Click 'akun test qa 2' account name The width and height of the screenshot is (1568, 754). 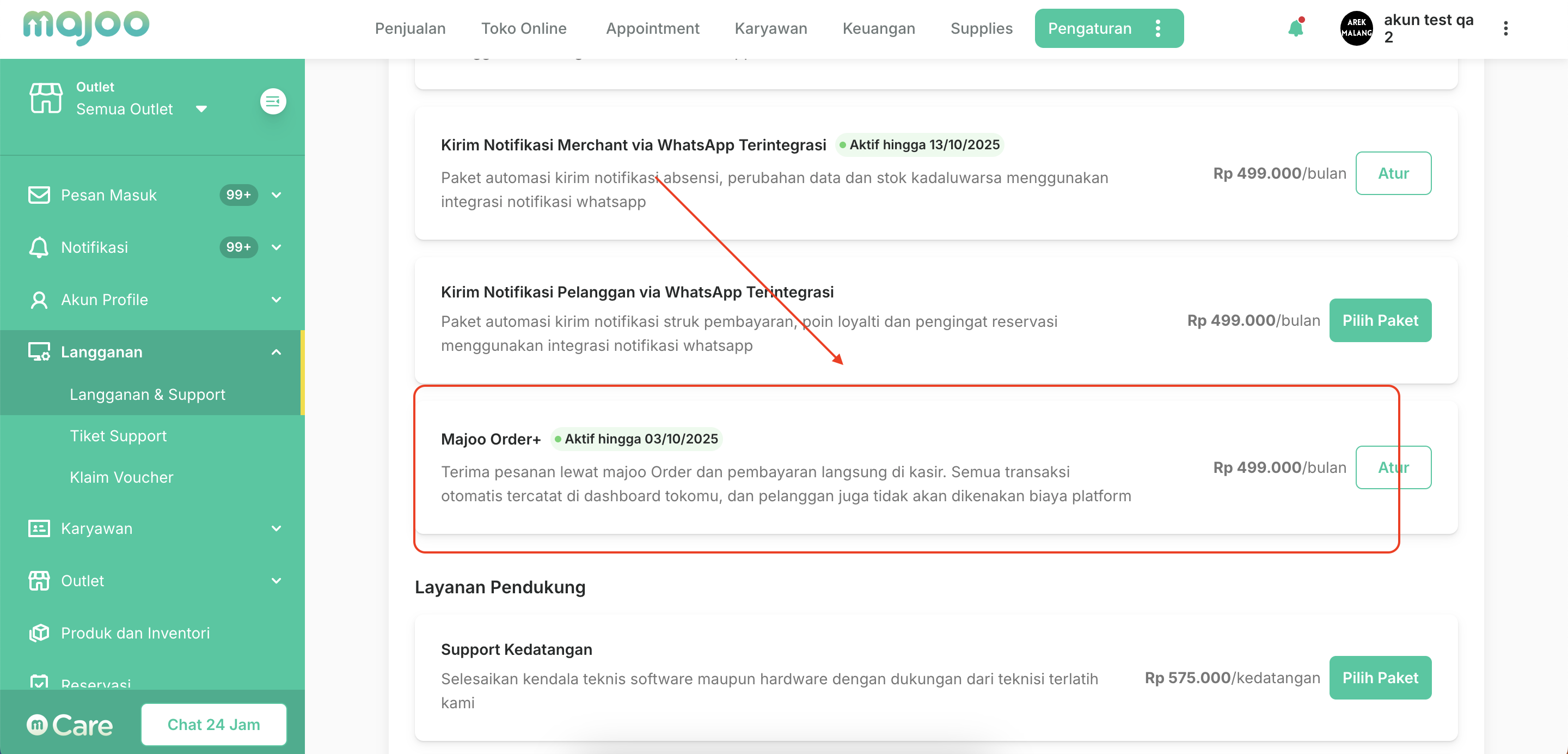pos(1428,29)
